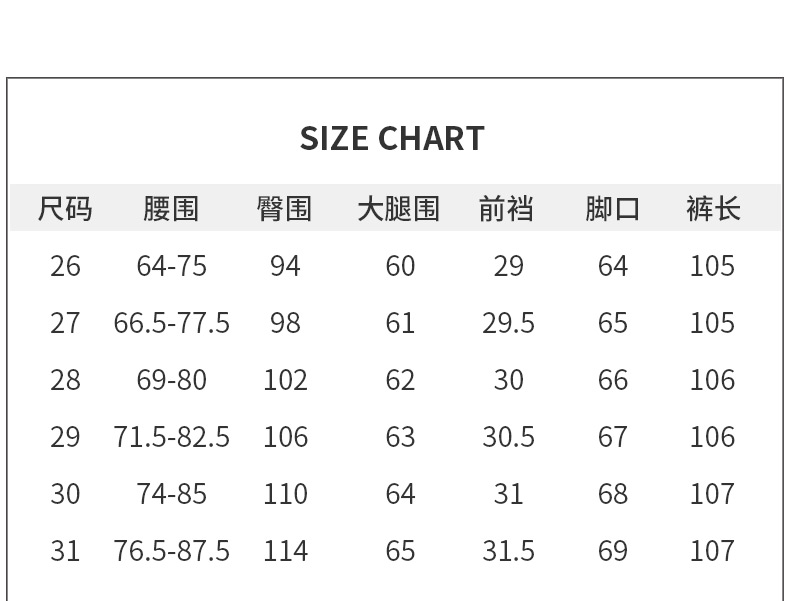
Task: Select the waist range 71.5-82.5
Action: pyautogui.click(x=172, y=437)
